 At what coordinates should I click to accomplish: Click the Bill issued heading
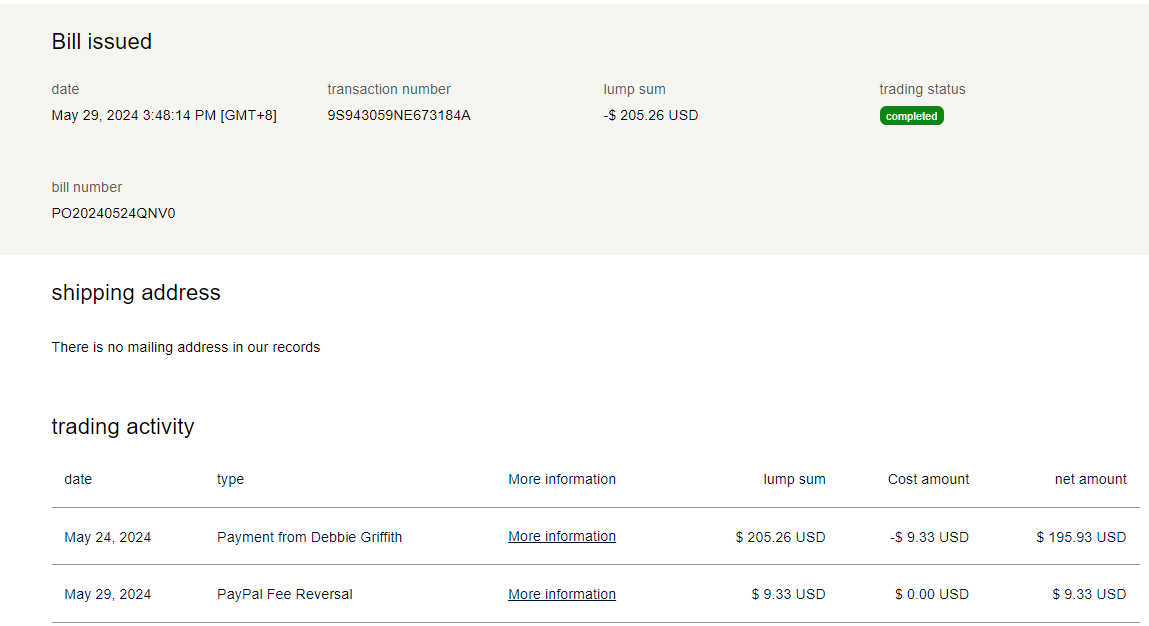[102, 42]
